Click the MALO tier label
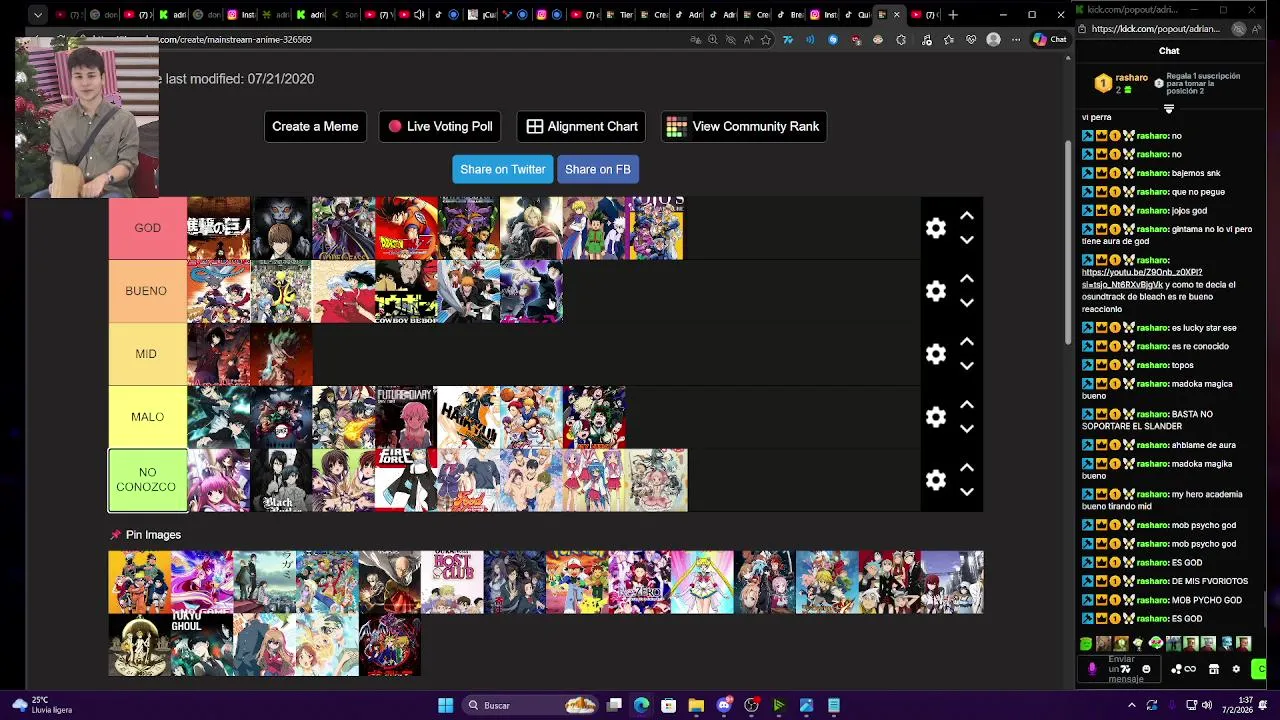 (147, 417)
